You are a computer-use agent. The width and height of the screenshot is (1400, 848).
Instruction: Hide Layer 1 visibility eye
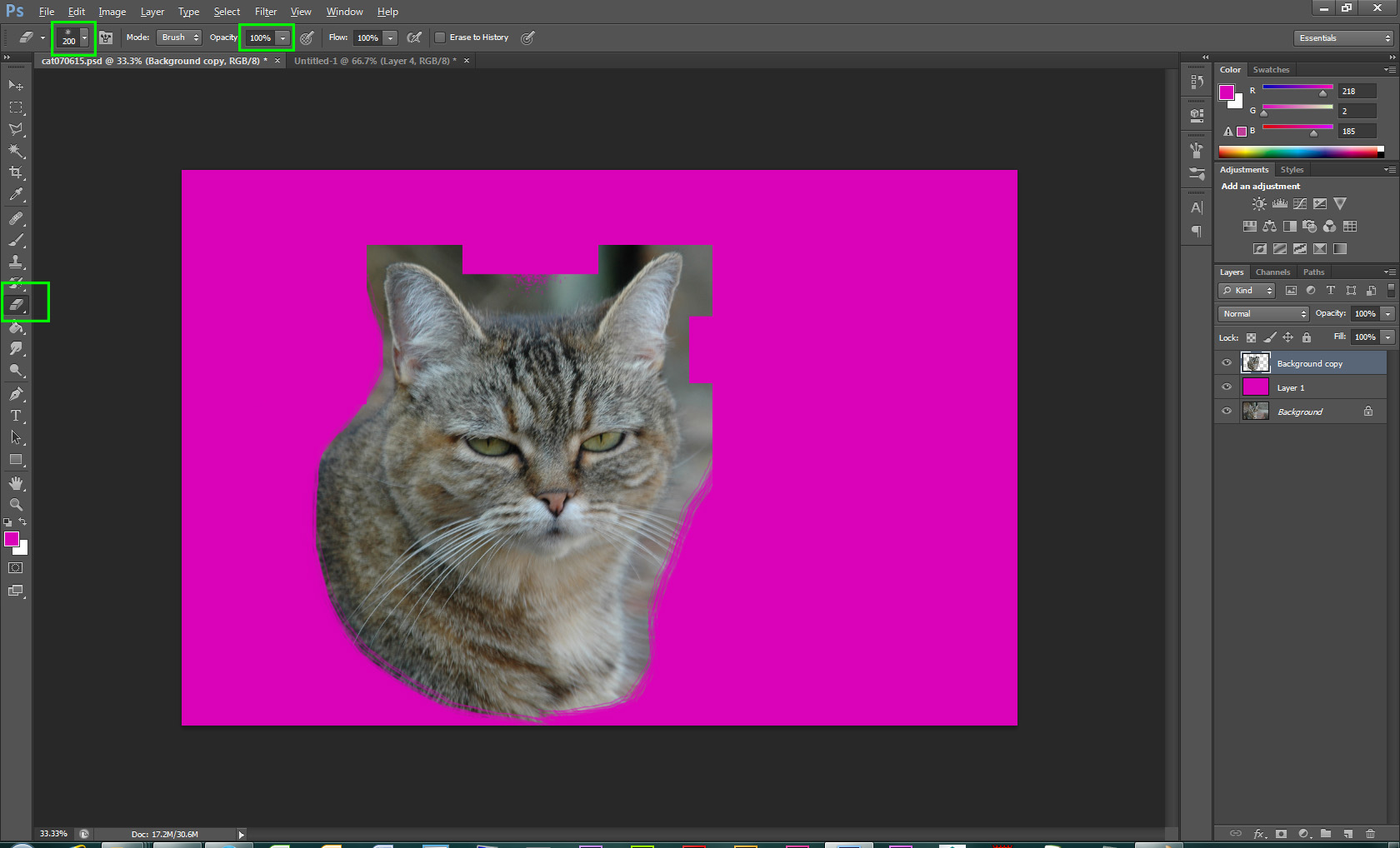pos(1226,387)
